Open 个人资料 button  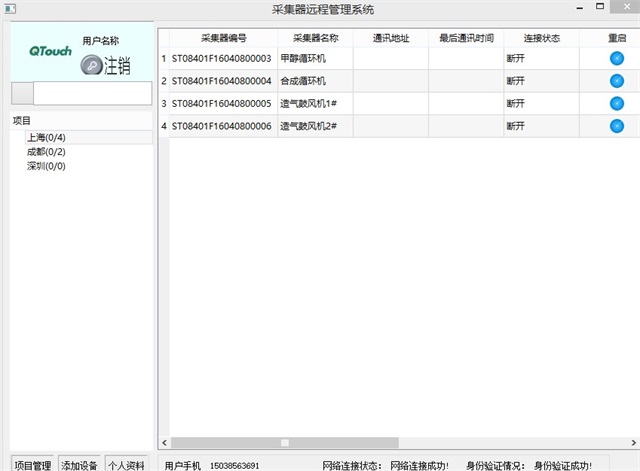126,465
